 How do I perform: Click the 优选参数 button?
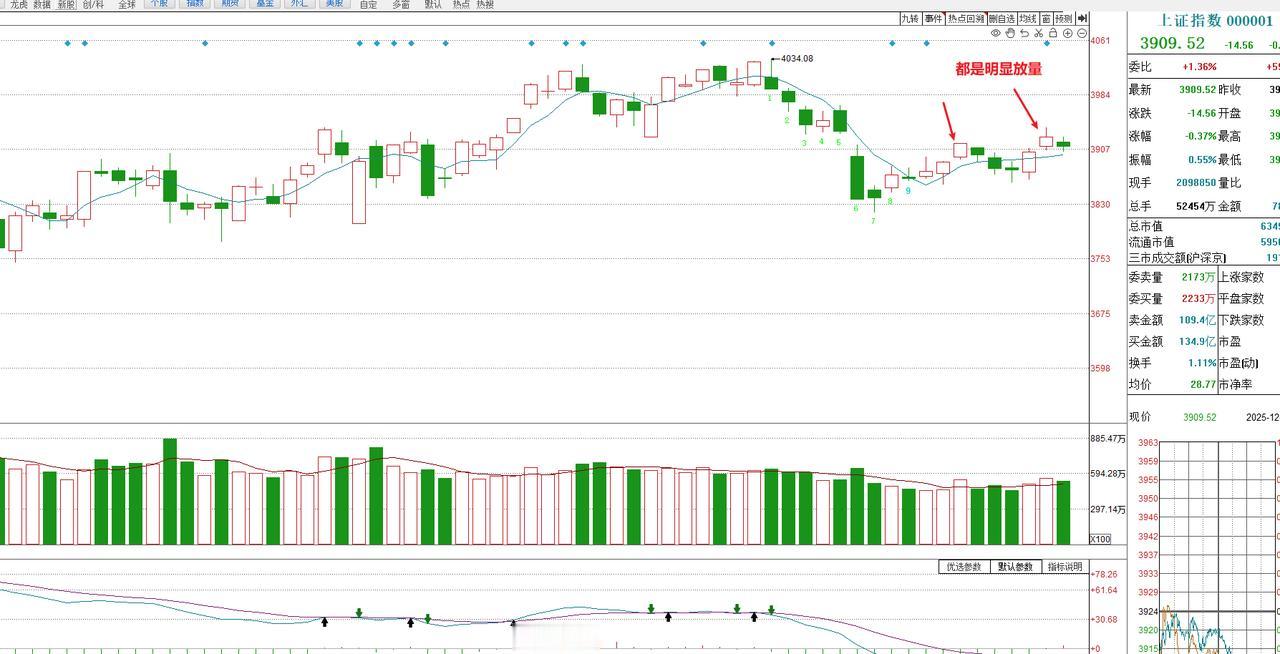964,567
